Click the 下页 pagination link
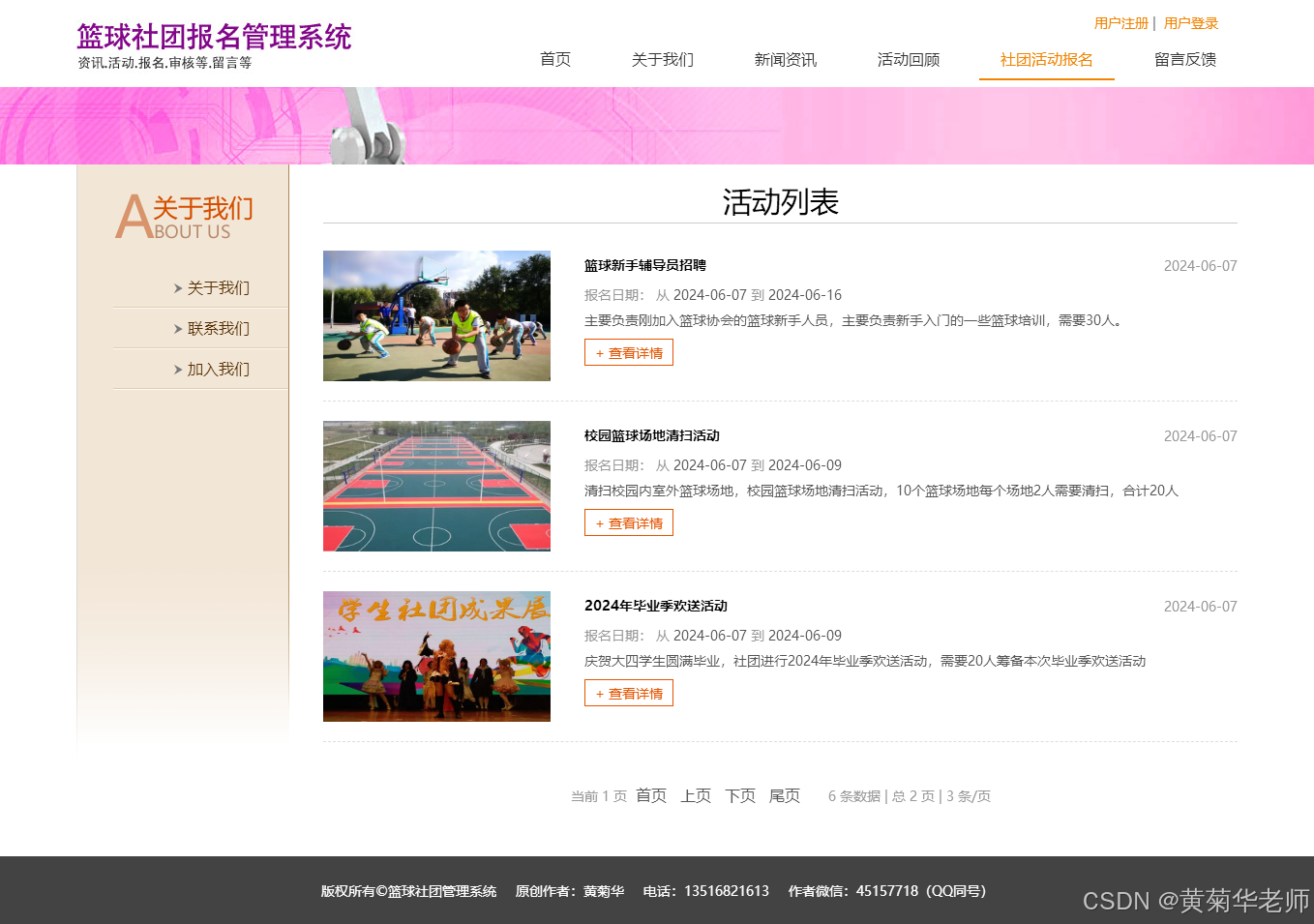Viewport: 1314px width, 924px height. click(x=740, y=795)
